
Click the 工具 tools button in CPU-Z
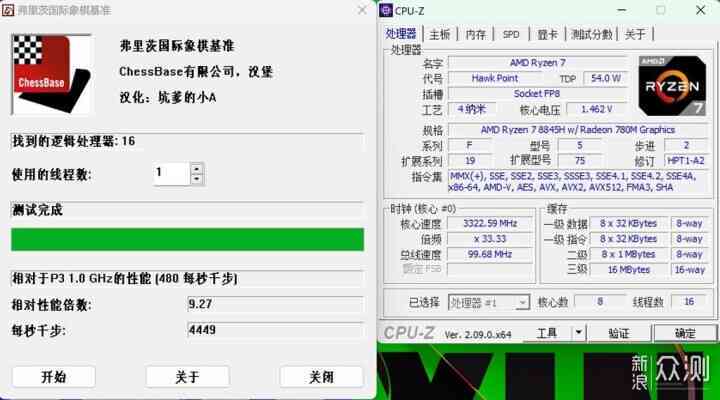click(546, 333)
